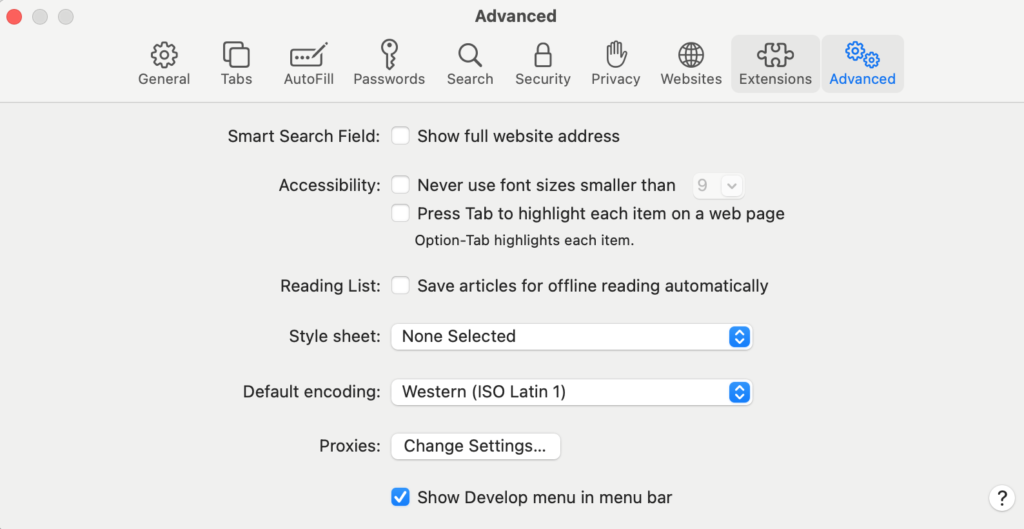Enable Save articles for offline reading

point(400,285)
